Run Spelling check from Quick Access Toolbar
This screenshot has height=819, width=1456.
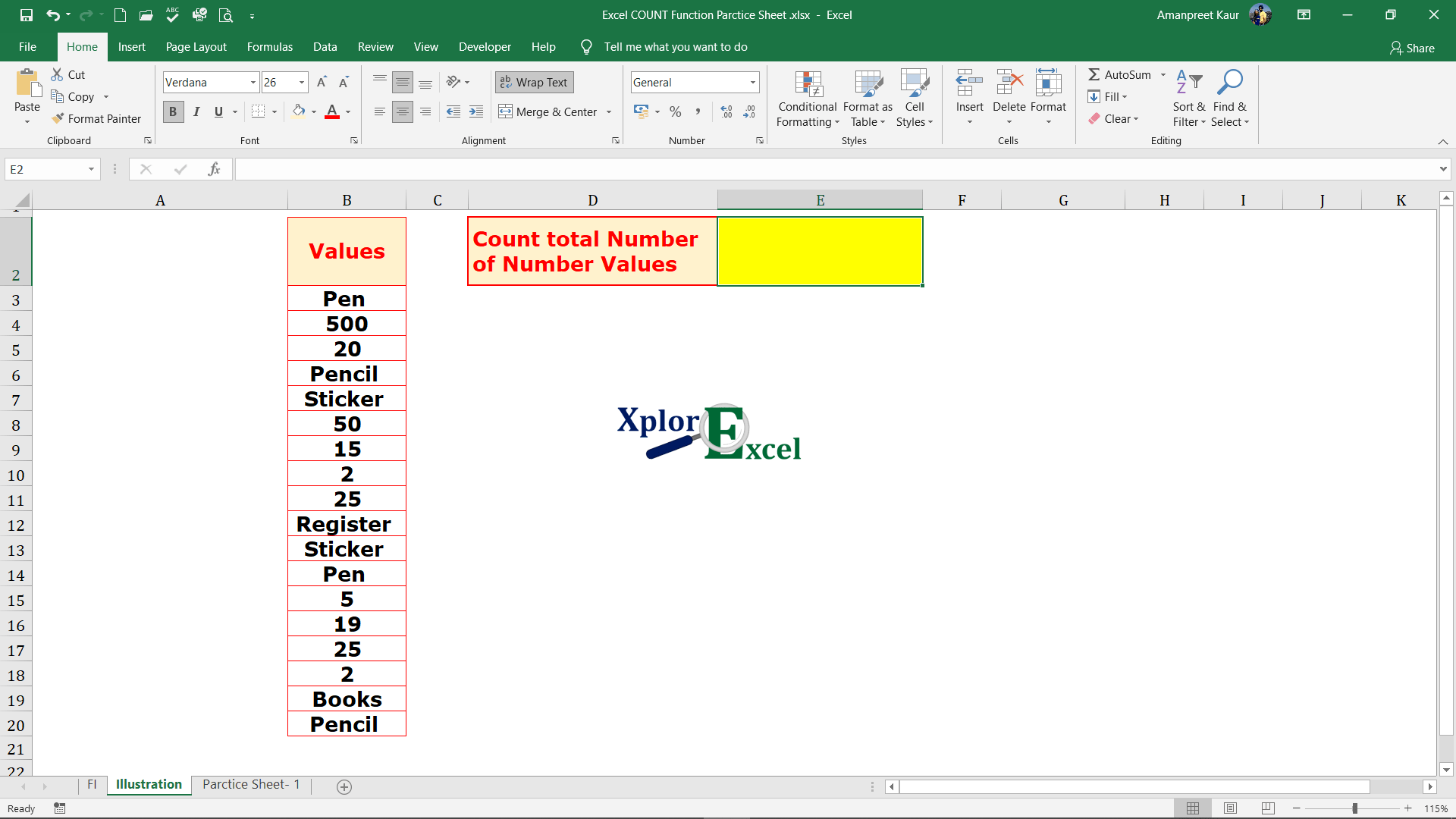click(x=173, y=14)
